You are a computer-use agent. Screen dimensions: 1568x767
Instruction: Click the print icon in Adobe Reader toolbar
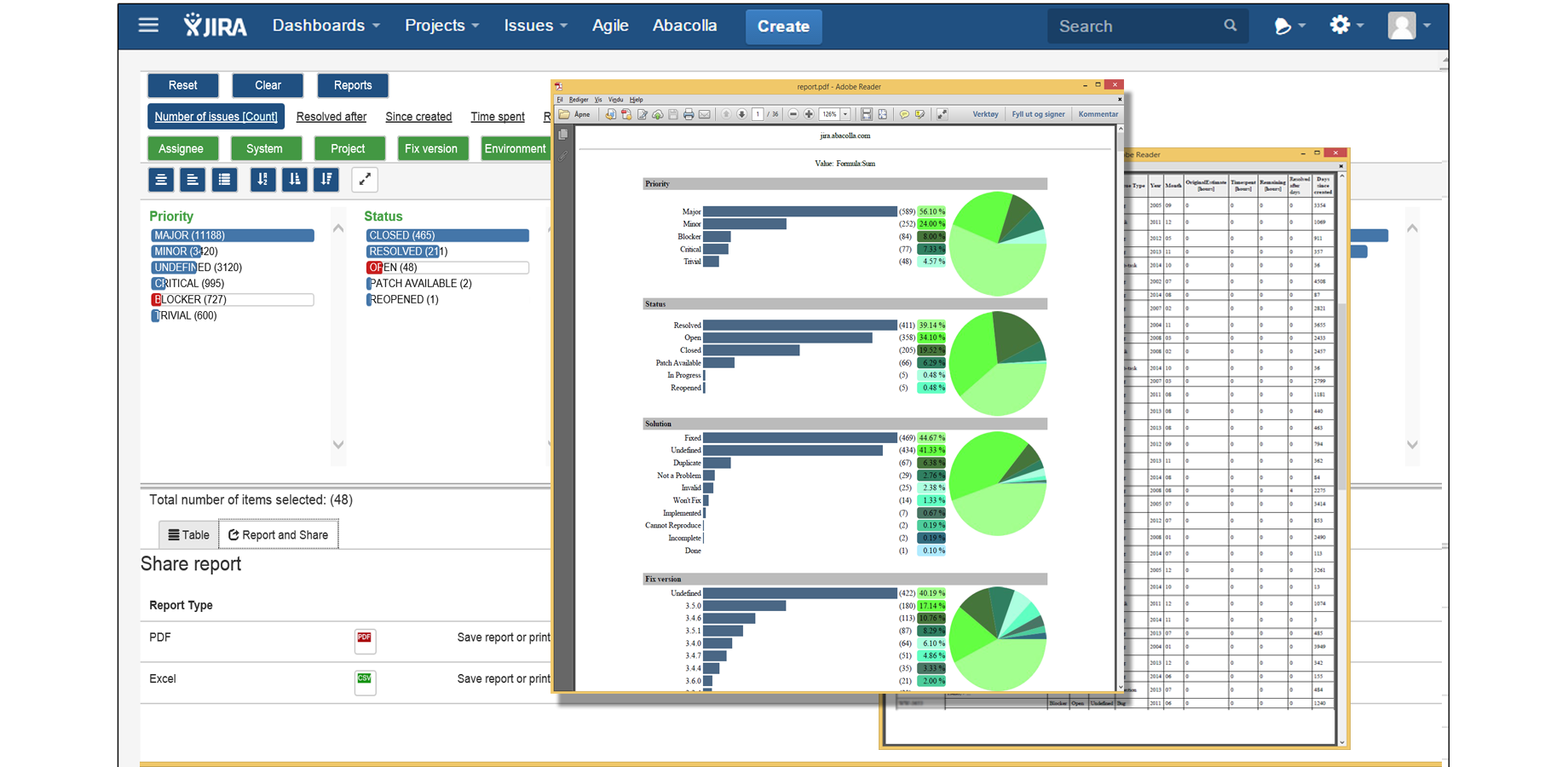click(689, 114)
